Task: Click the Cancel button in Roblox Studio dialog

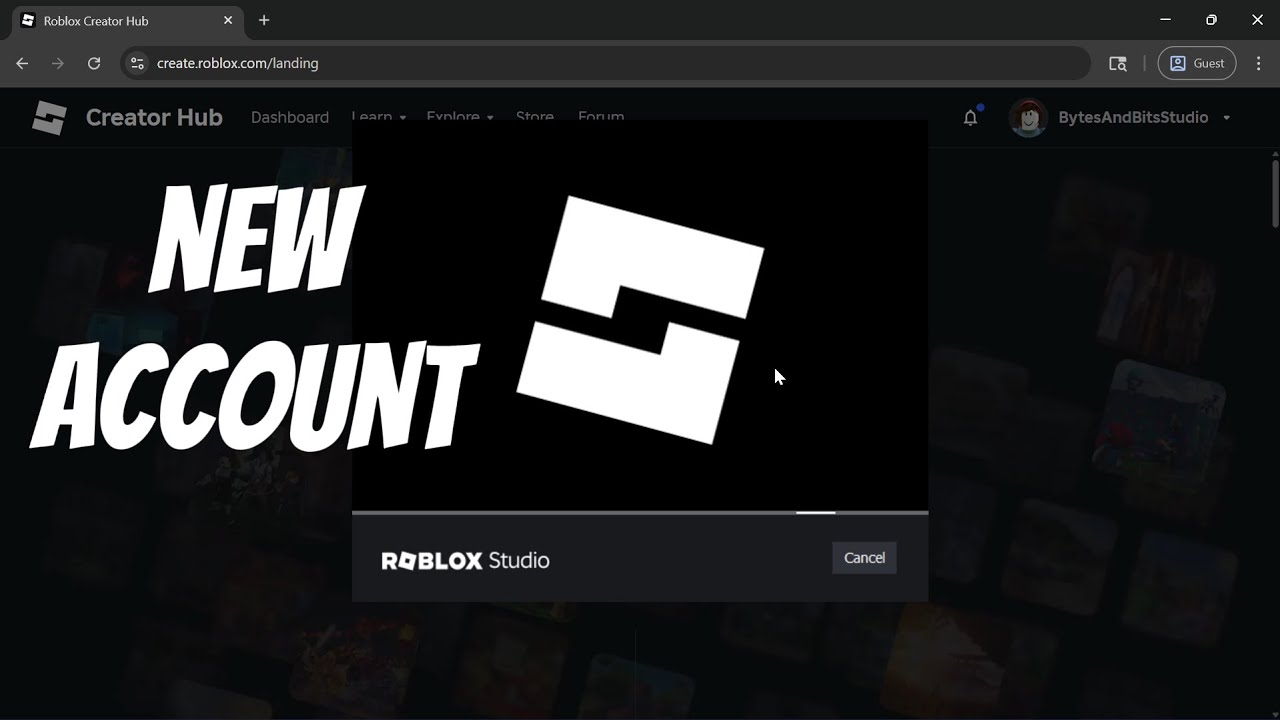Action: click(864, 558)
